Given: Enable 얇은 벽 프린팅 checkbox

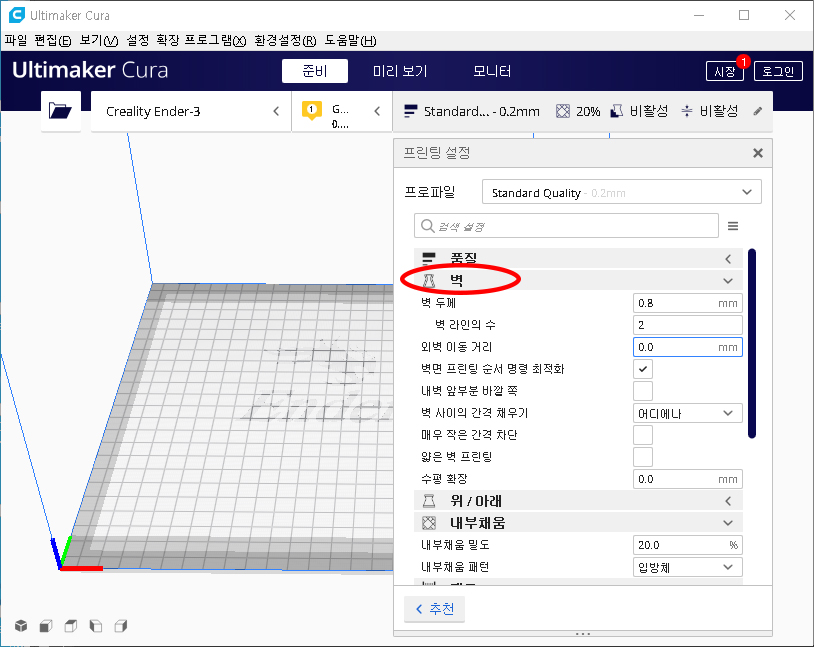Looking at the screenshot, I should [643, 457].
